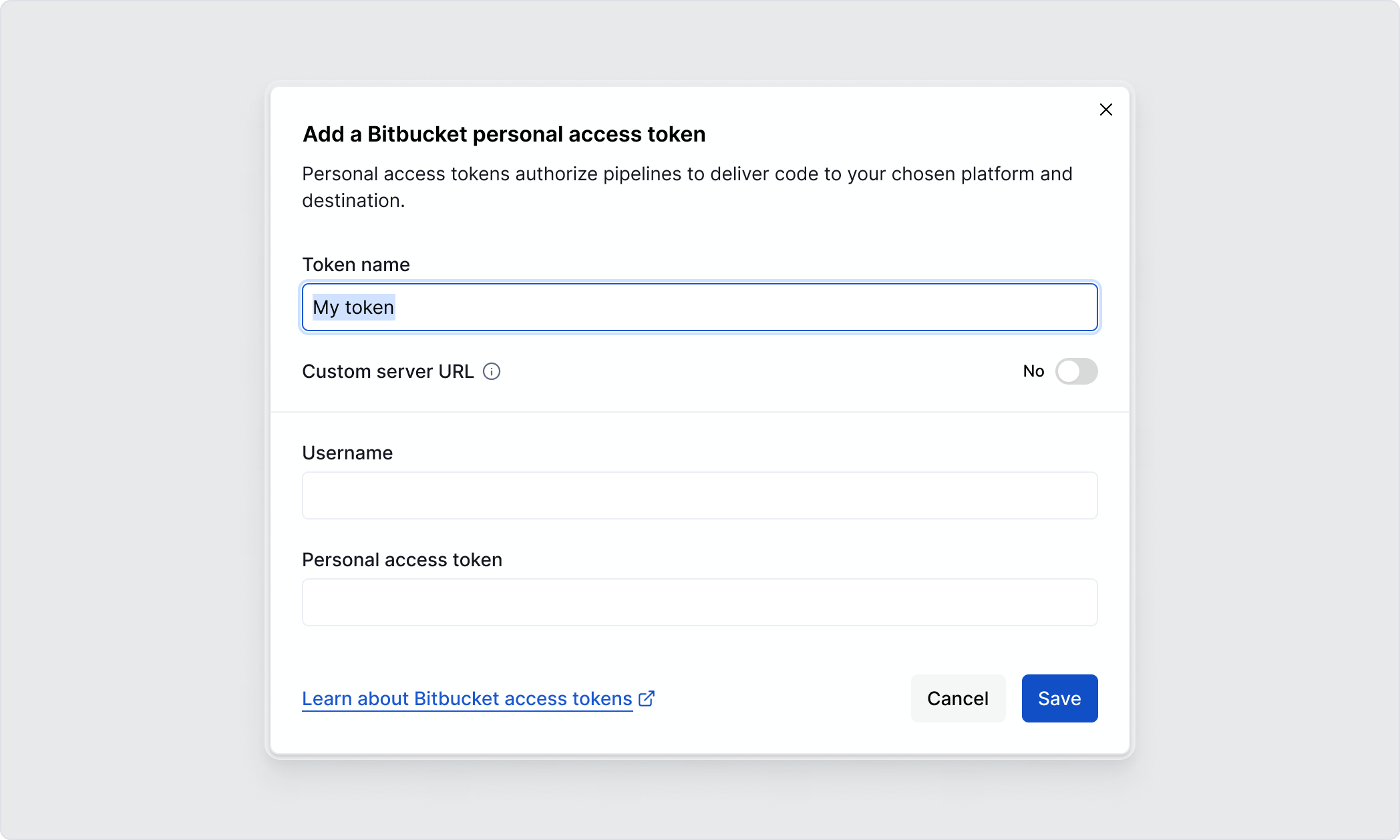Enable the custom server URL switch
Screen dimensions: 1400x840
coord(1076,371)
